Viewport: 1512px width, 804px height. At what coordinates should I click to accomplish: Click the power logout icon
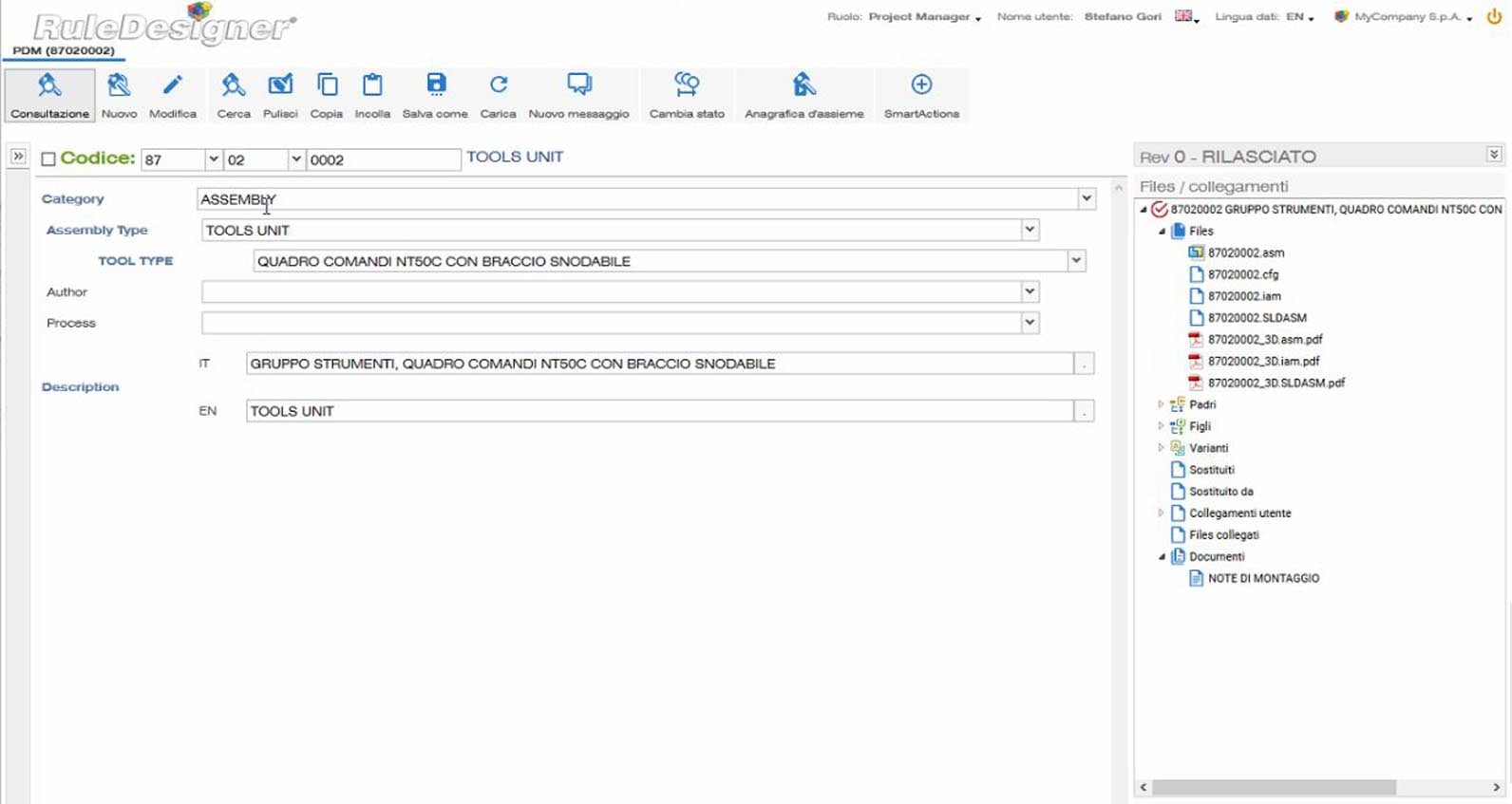pos(1494,16)
